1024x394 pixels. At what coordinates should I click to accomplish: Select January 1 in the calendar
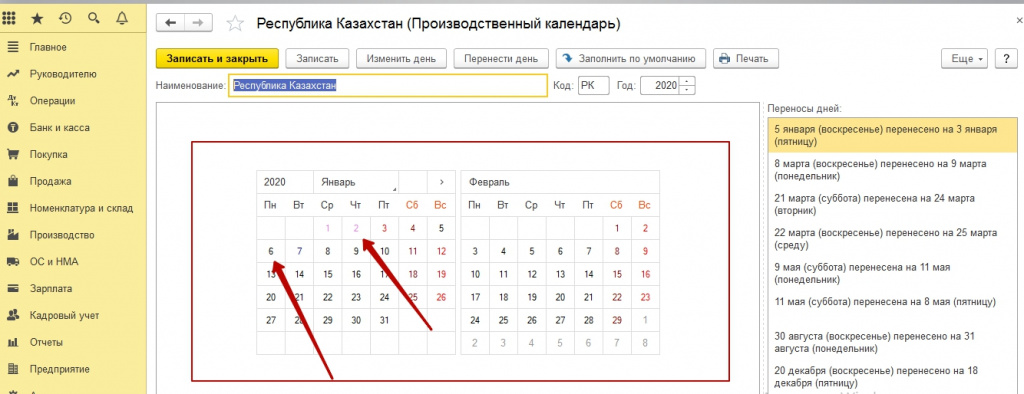click(327, 228)
